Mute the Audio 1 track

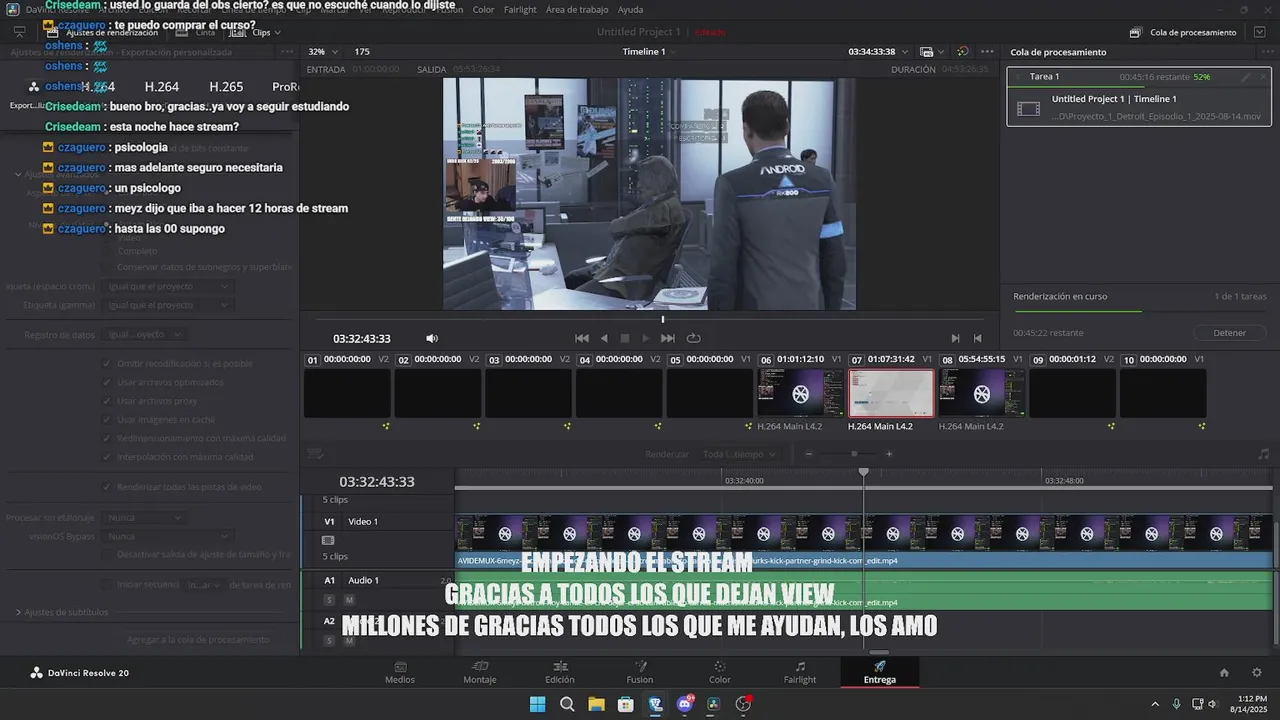coord(349,600)
